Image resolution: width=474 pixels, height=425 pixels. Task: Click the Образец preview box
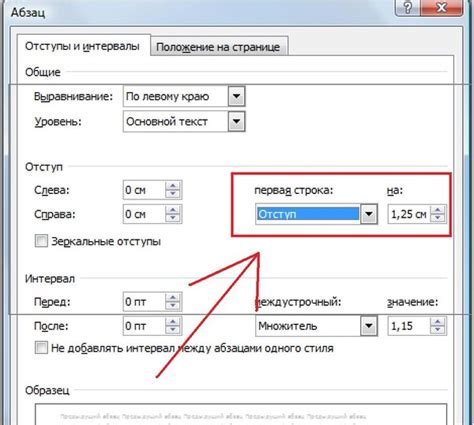pyautogui.click(x=241, y=414)
